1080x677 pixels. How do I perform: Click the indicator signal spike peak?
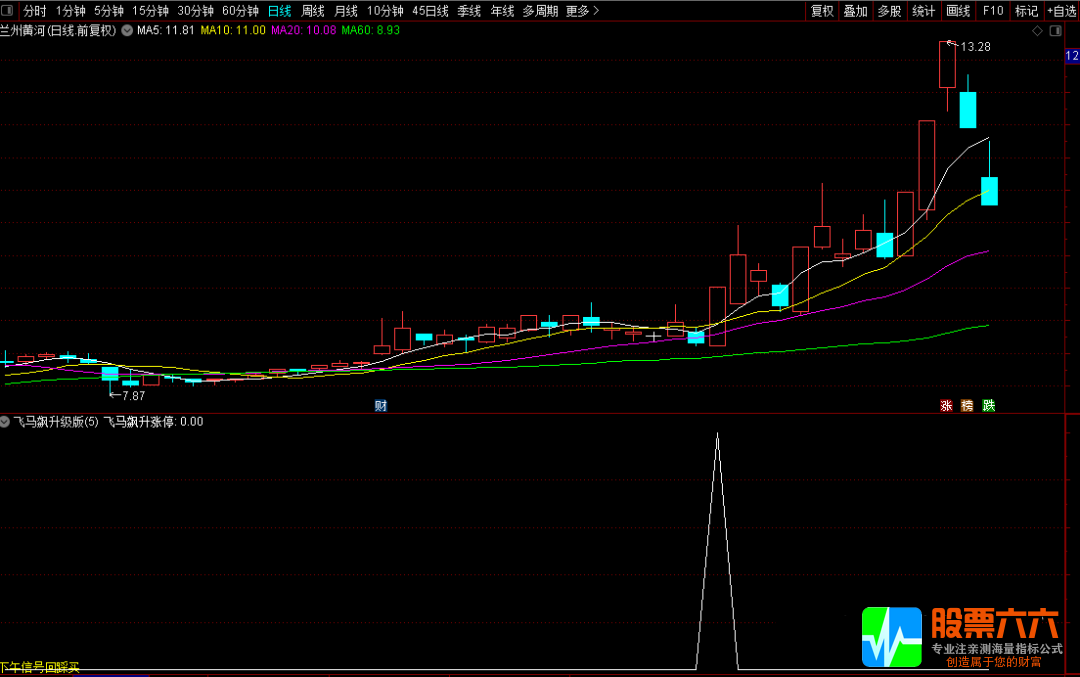(x=717, y=435)
